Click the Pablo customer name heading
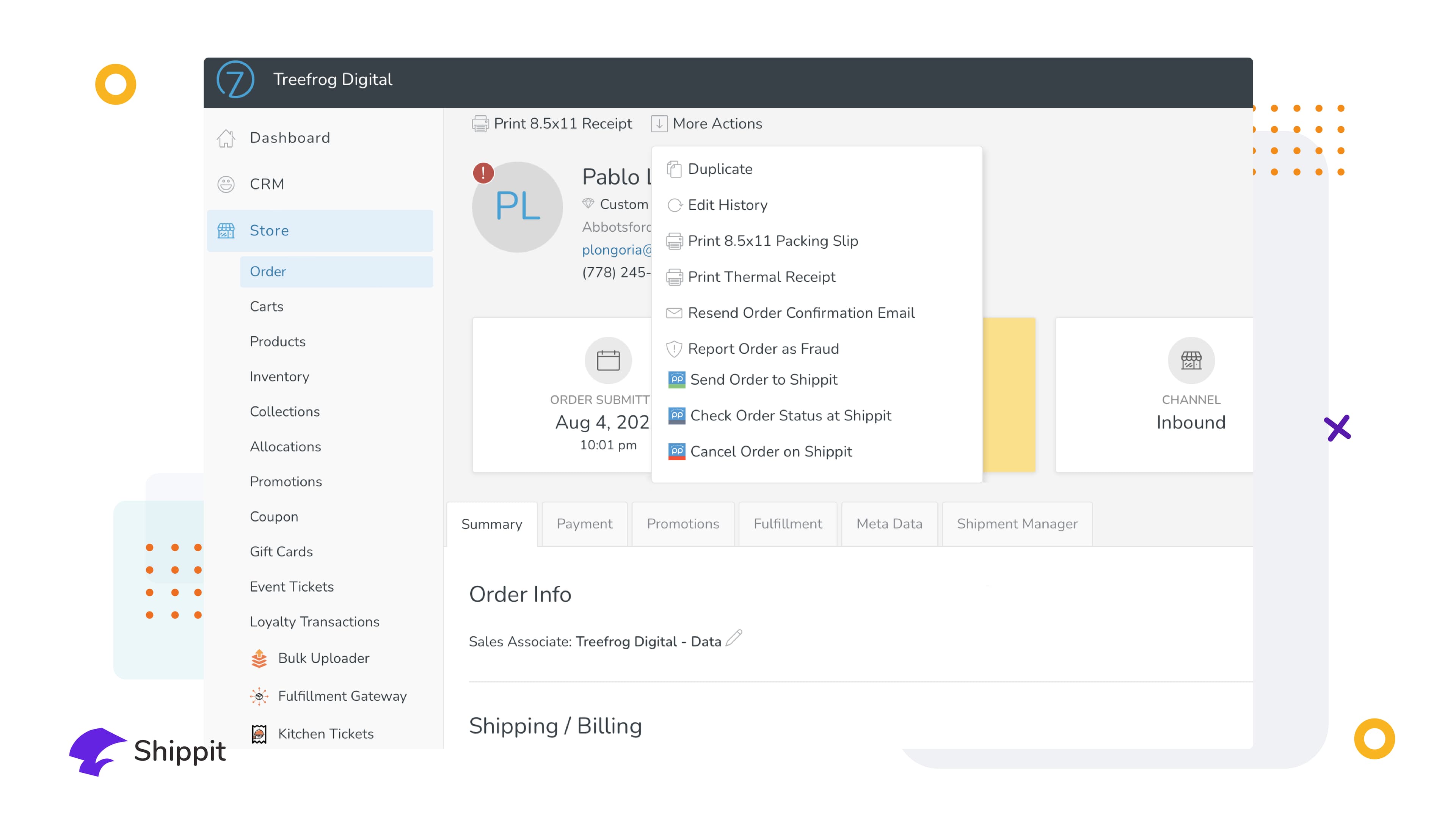This screenshot has width=1456, height=819. 617,177
